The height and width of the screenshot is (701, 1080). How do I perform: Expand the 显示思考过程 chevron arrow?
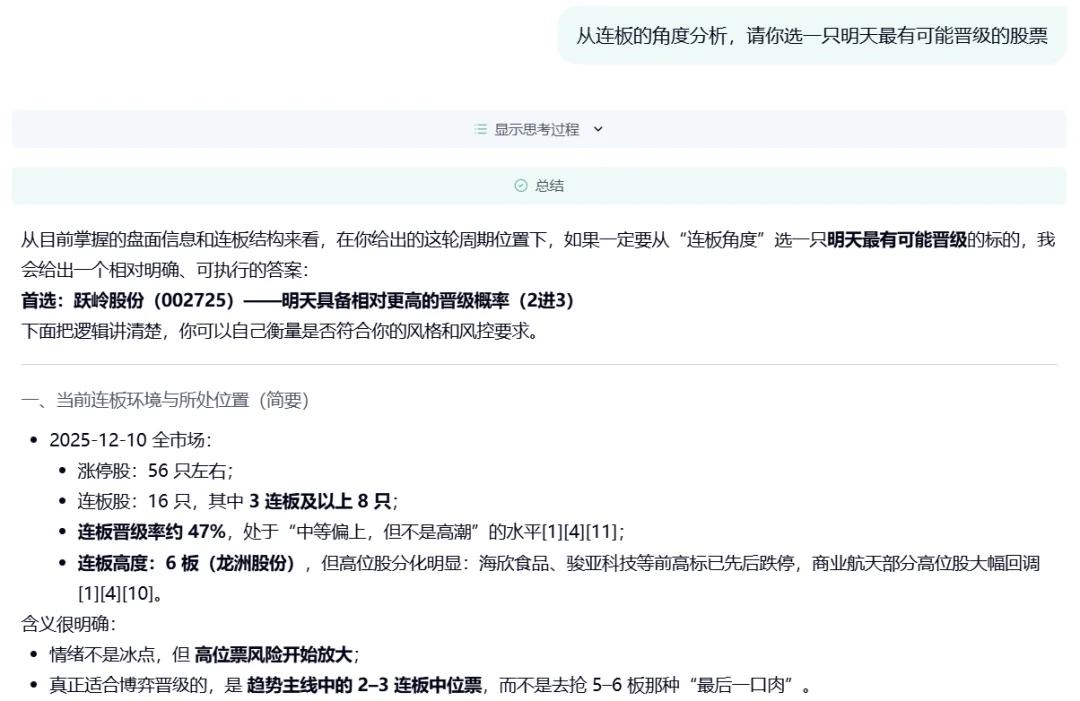(597, 130)
